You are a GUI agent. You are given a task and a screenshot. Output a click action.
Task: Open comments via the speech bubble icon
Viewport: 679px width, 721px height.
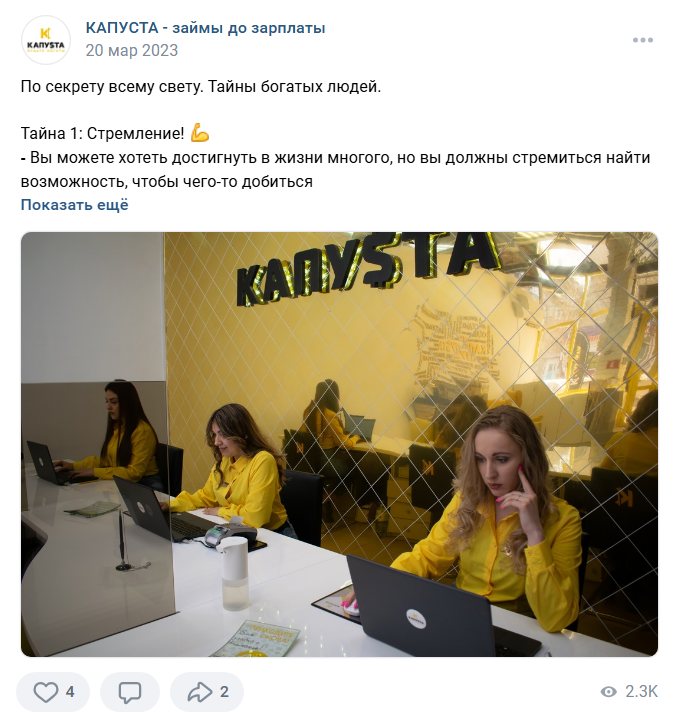click(x=130, y=692)
